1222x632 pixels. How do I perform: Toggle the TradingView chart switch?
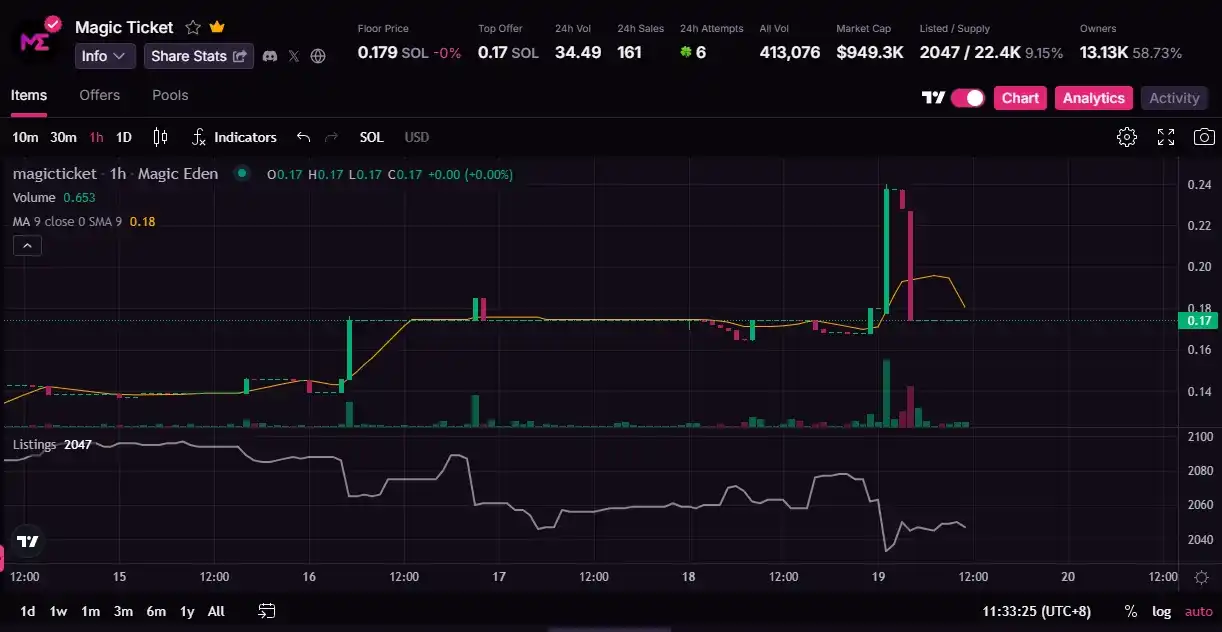click(968, 98)
